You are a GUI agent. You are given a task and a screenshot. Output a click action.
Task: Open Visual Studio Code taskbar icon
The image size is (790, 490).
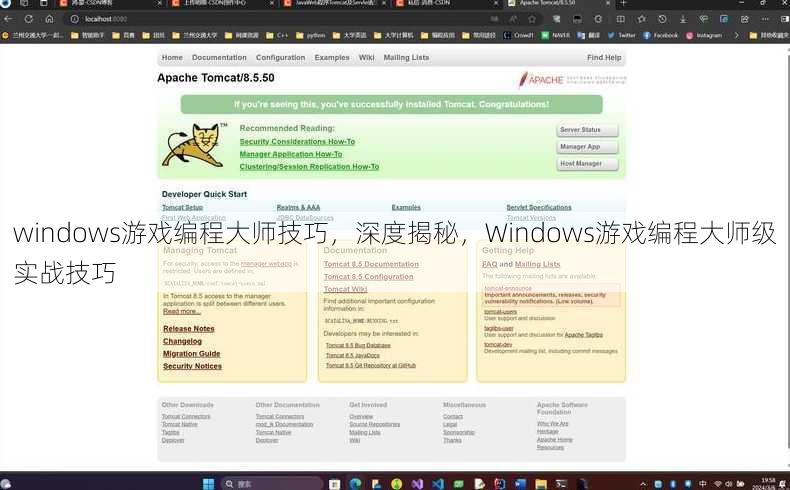438,484
